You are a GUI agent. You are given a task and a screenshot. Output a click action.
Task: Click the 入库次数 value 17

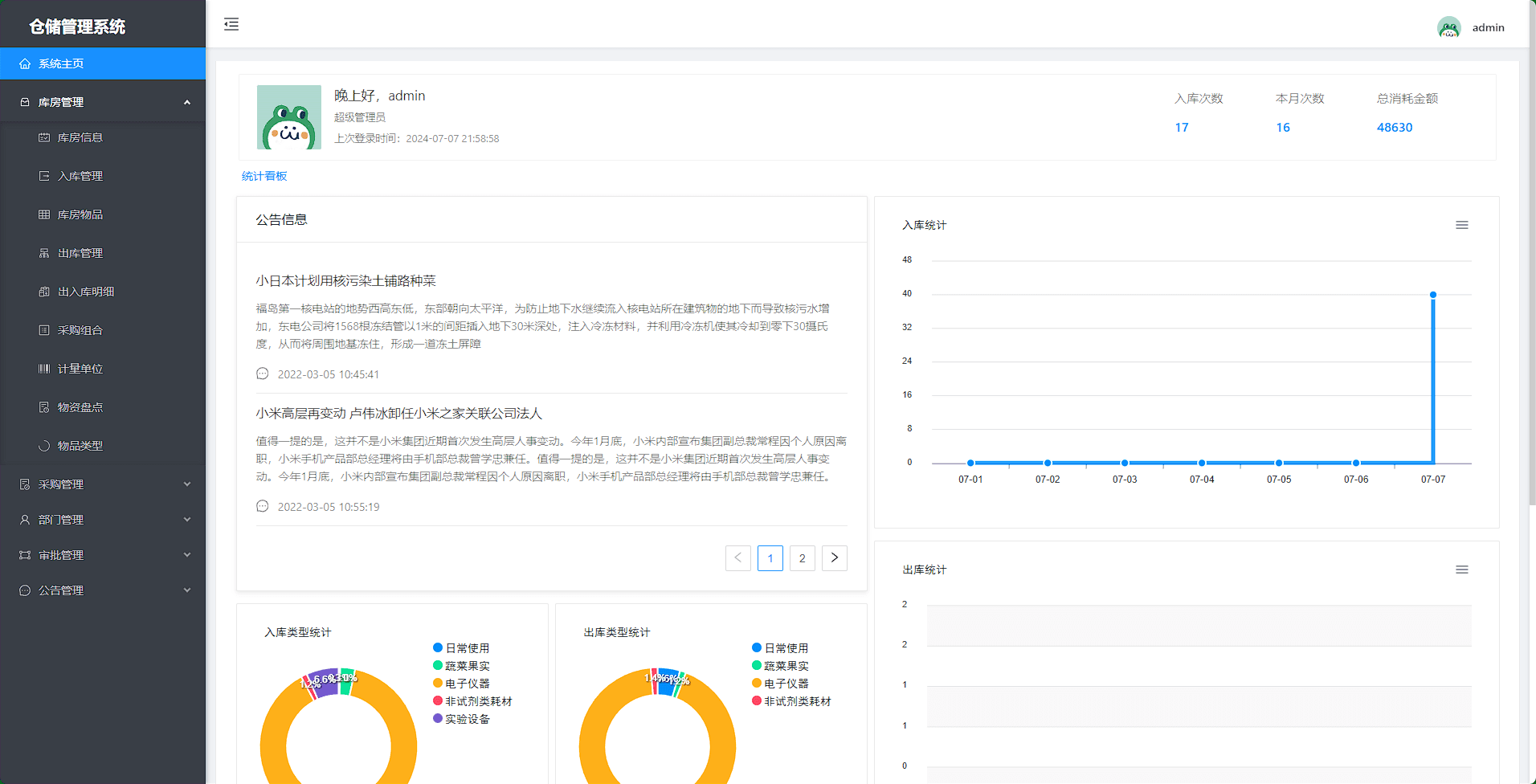(1182, 127)
